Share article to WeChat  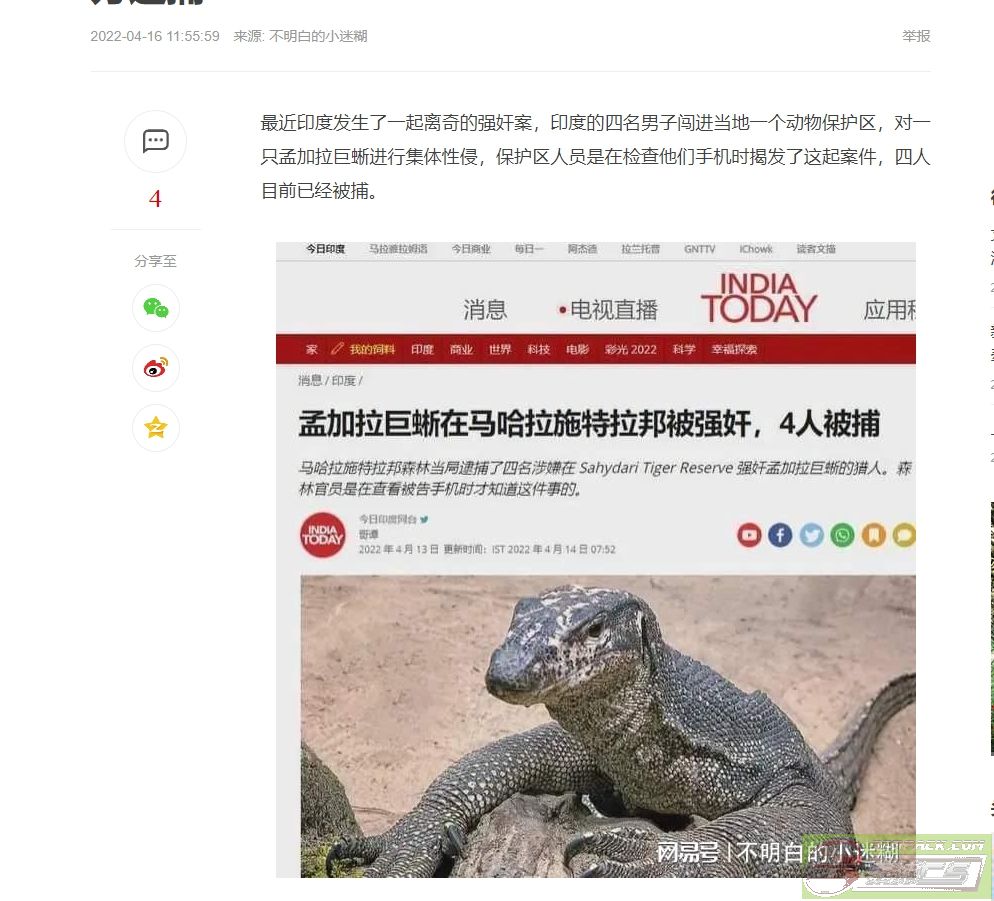[x=155, y=308]
